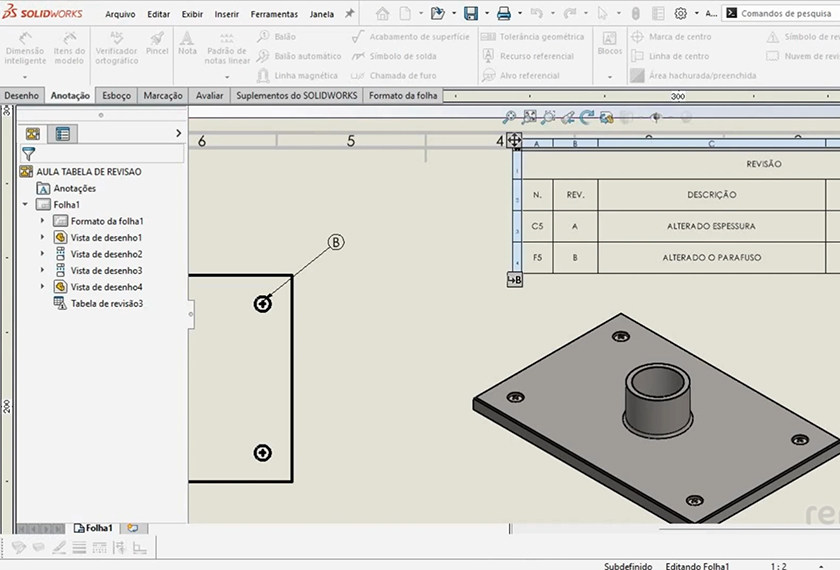Image resolution: width=840 pixels, height=570 pixels.
Task: Expand the Formato da folha1 node
Action: coord(42,221)
